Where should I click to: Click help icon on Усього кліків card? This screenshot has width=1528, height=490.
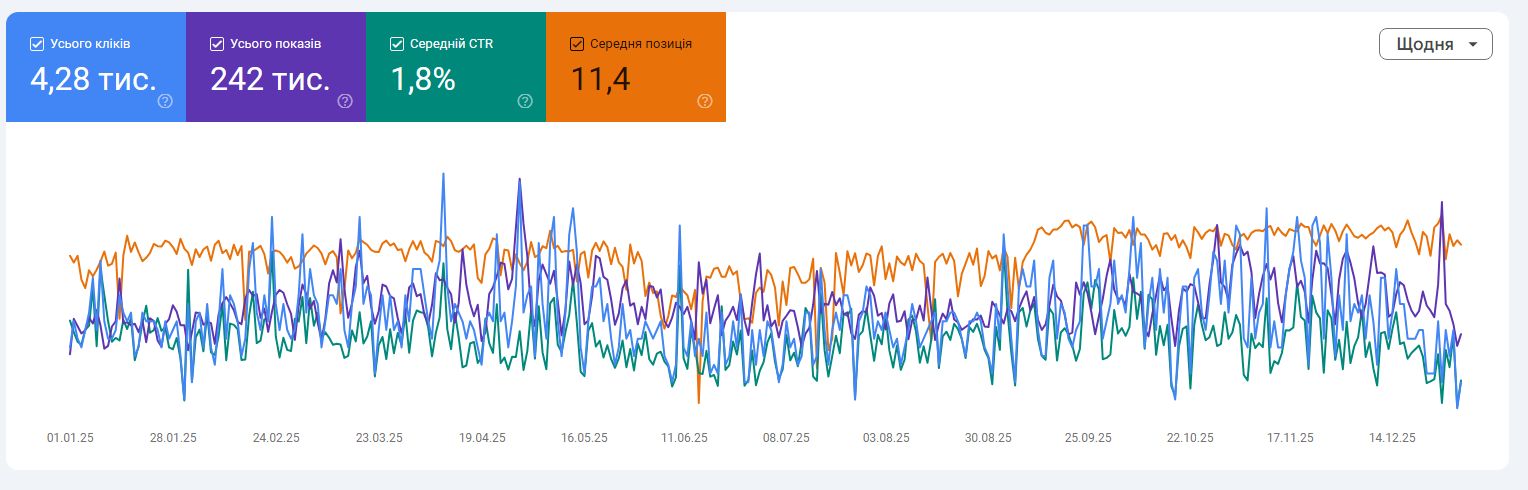pos(165,101)
